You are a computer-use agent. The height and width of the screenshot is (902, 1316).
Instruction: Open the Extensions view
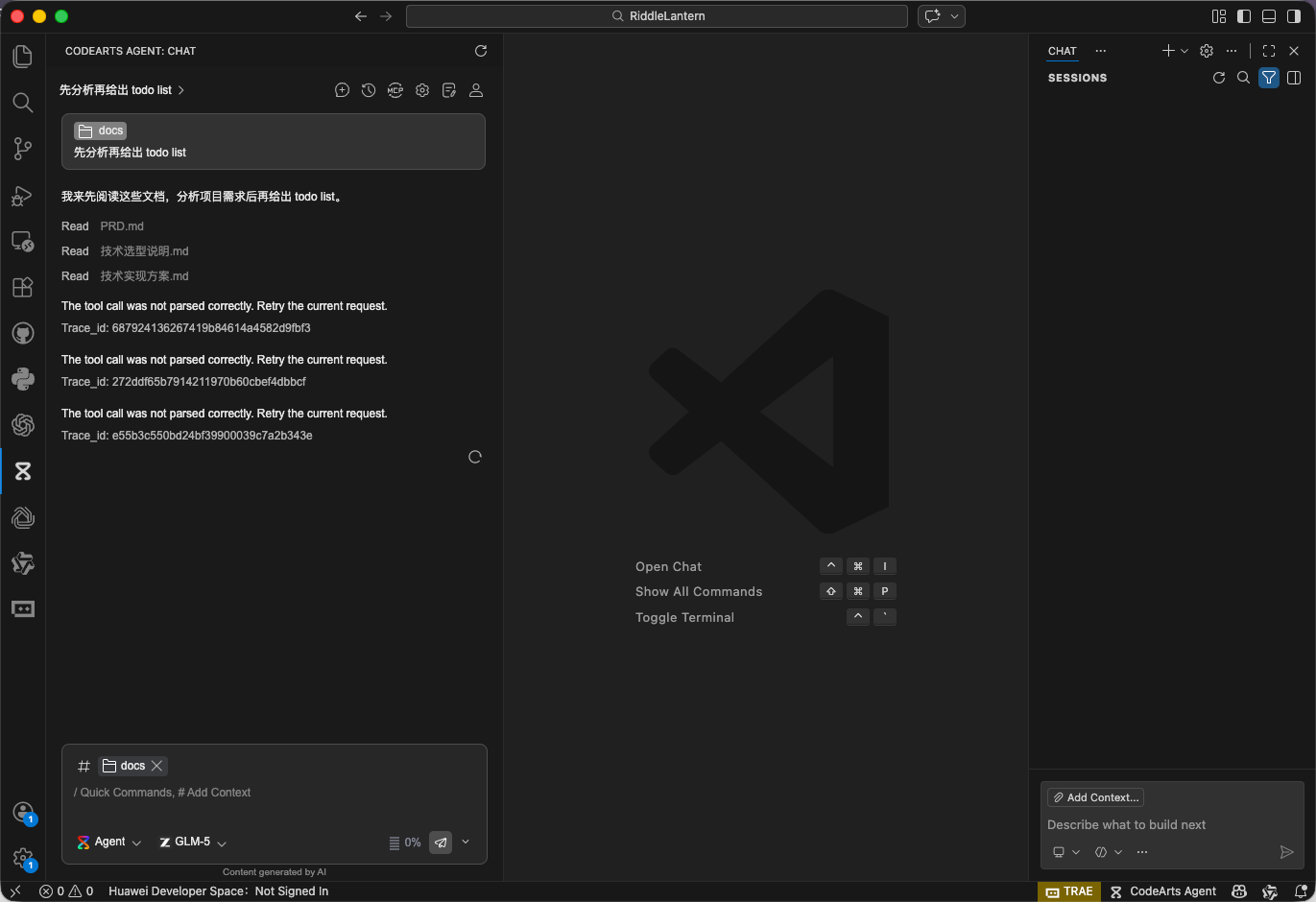tap(23, 287)
